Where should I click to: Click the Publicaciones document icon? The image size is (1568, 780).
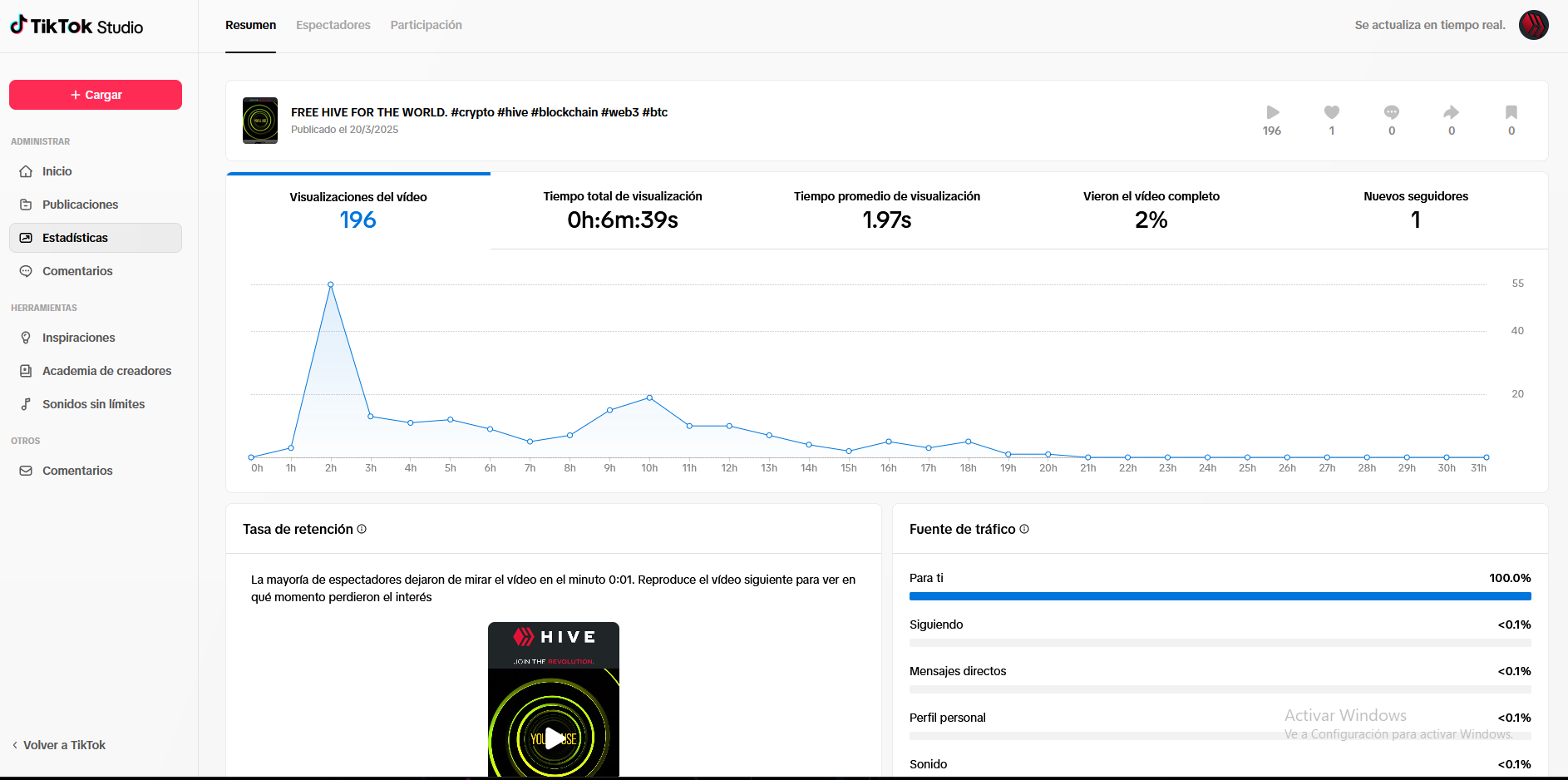click(26, 205)
